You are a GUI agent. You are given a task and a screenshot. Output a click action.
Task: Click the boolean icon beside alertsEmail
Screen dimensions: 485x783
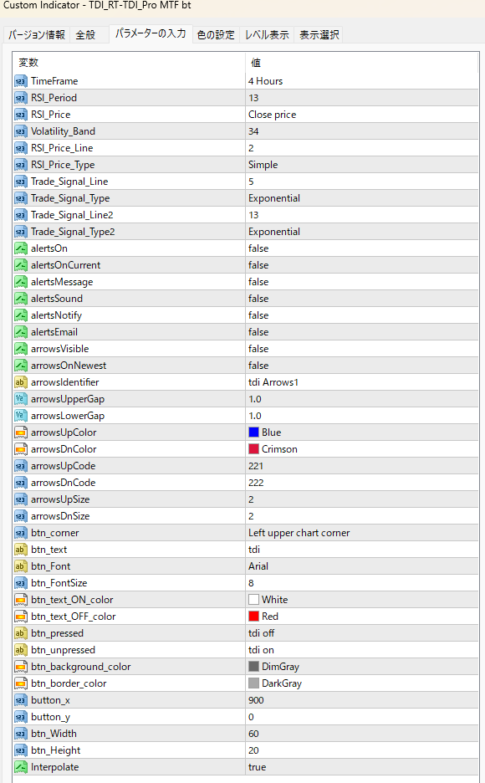20,332
